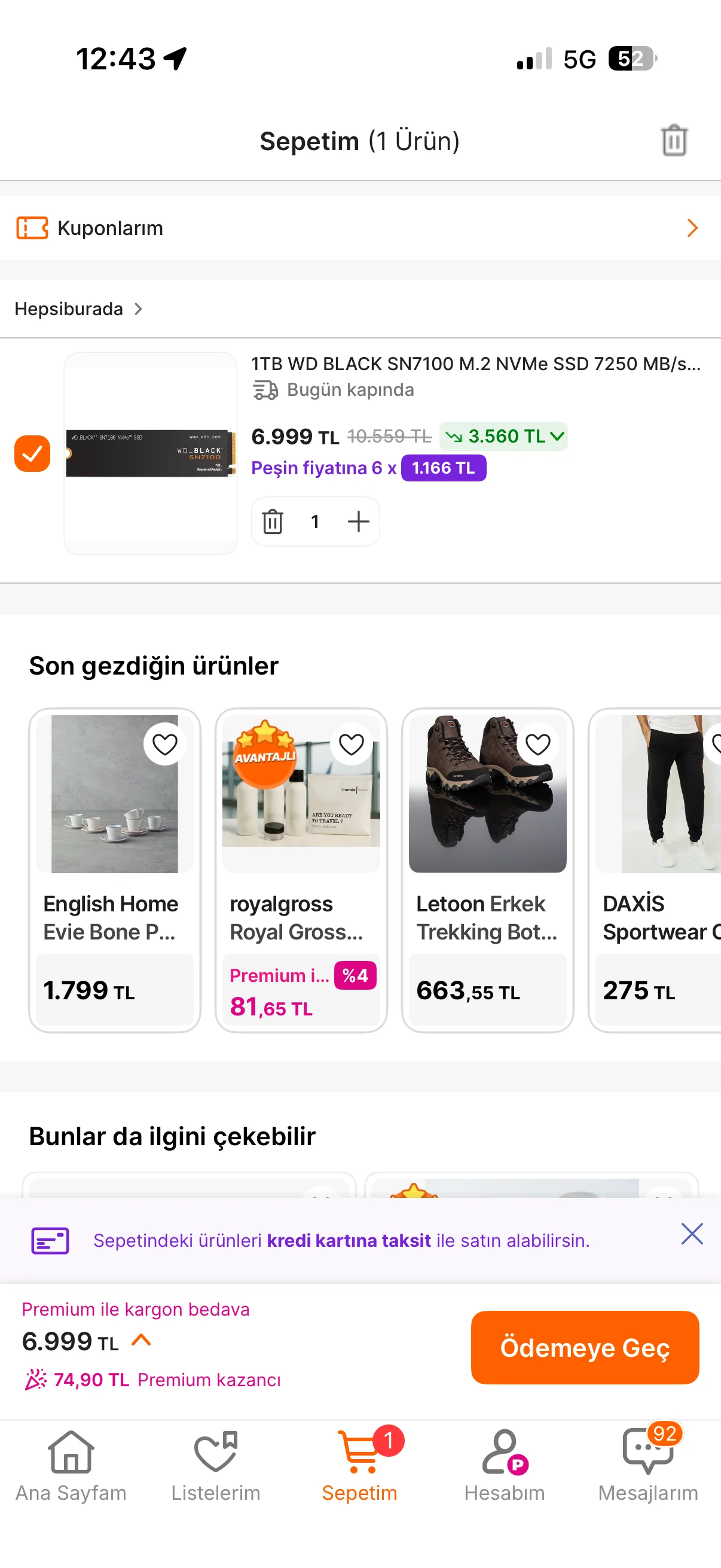Uncheck the WD BLACK SSD selection checkbox
Viewport: 721px width, 1568px height.
click(32, 453)
